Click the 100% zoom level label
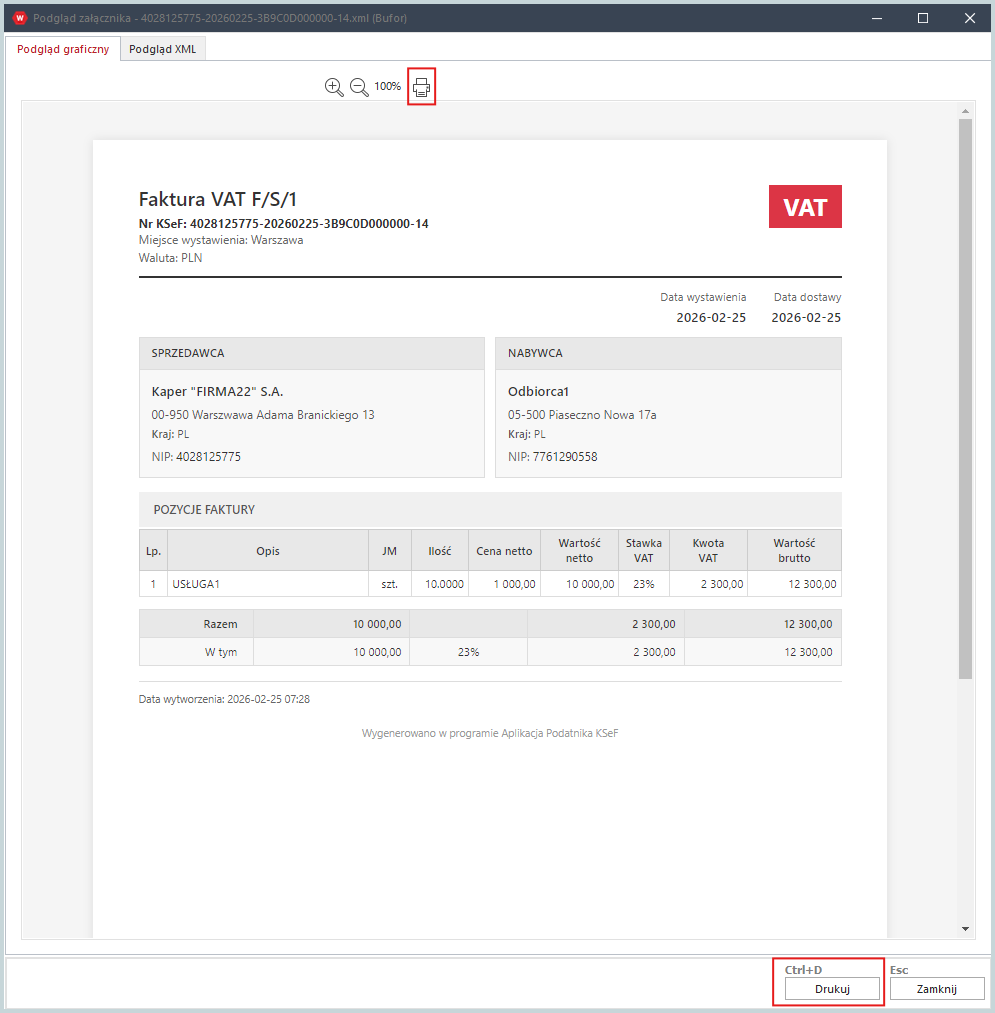Image resolution: width=995 pixels, height=1013 pixels. point(387,87)
